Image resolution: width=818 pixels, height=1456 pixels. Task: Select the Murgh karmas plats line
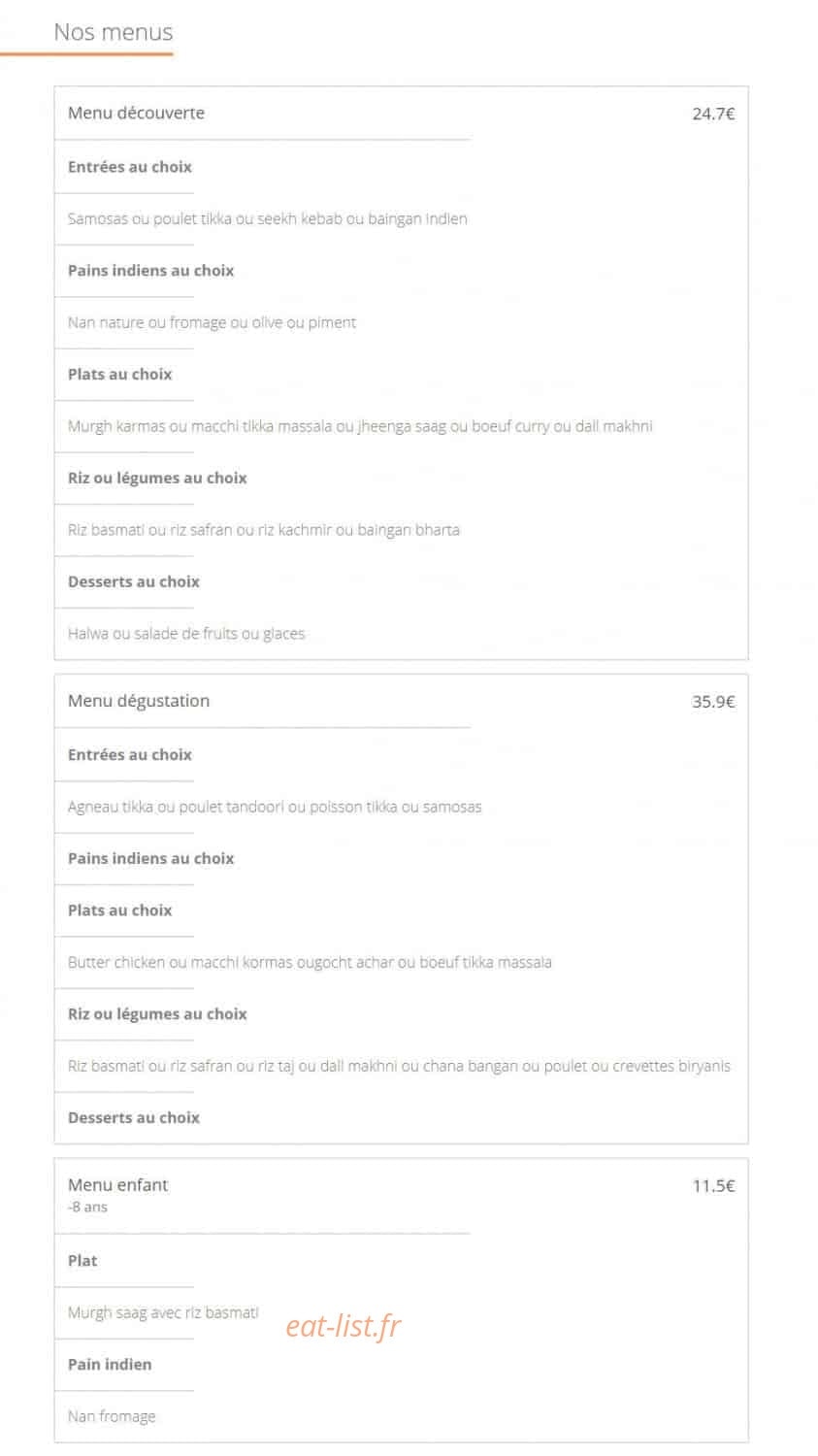tap(360, 426)
